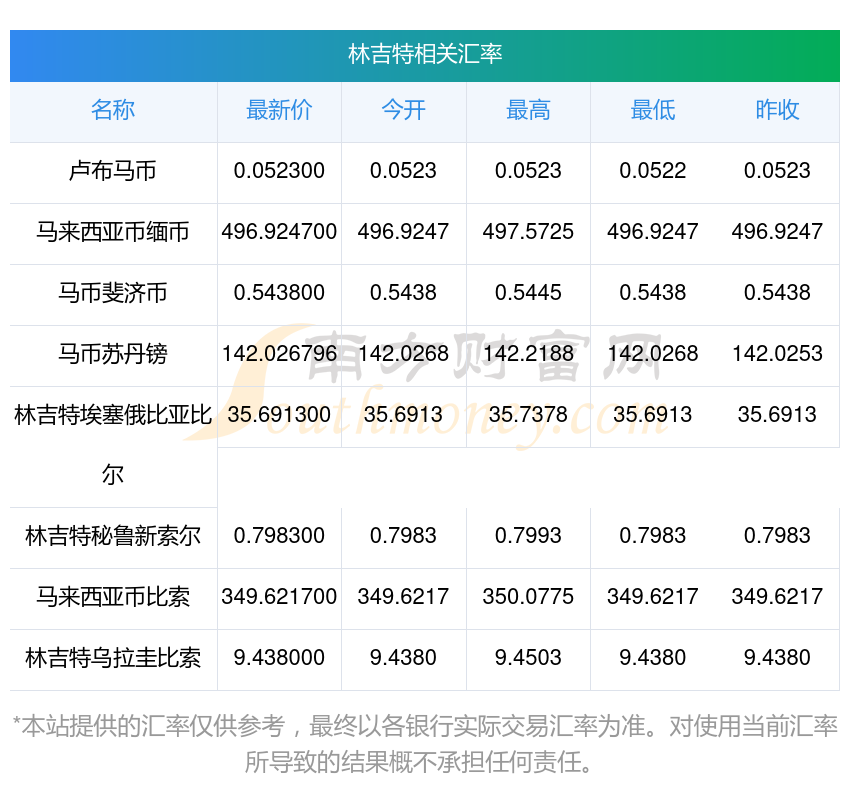Viewport: 850px width, 793px height.
Task: Click latest price 0.052300
Action: 279,171
